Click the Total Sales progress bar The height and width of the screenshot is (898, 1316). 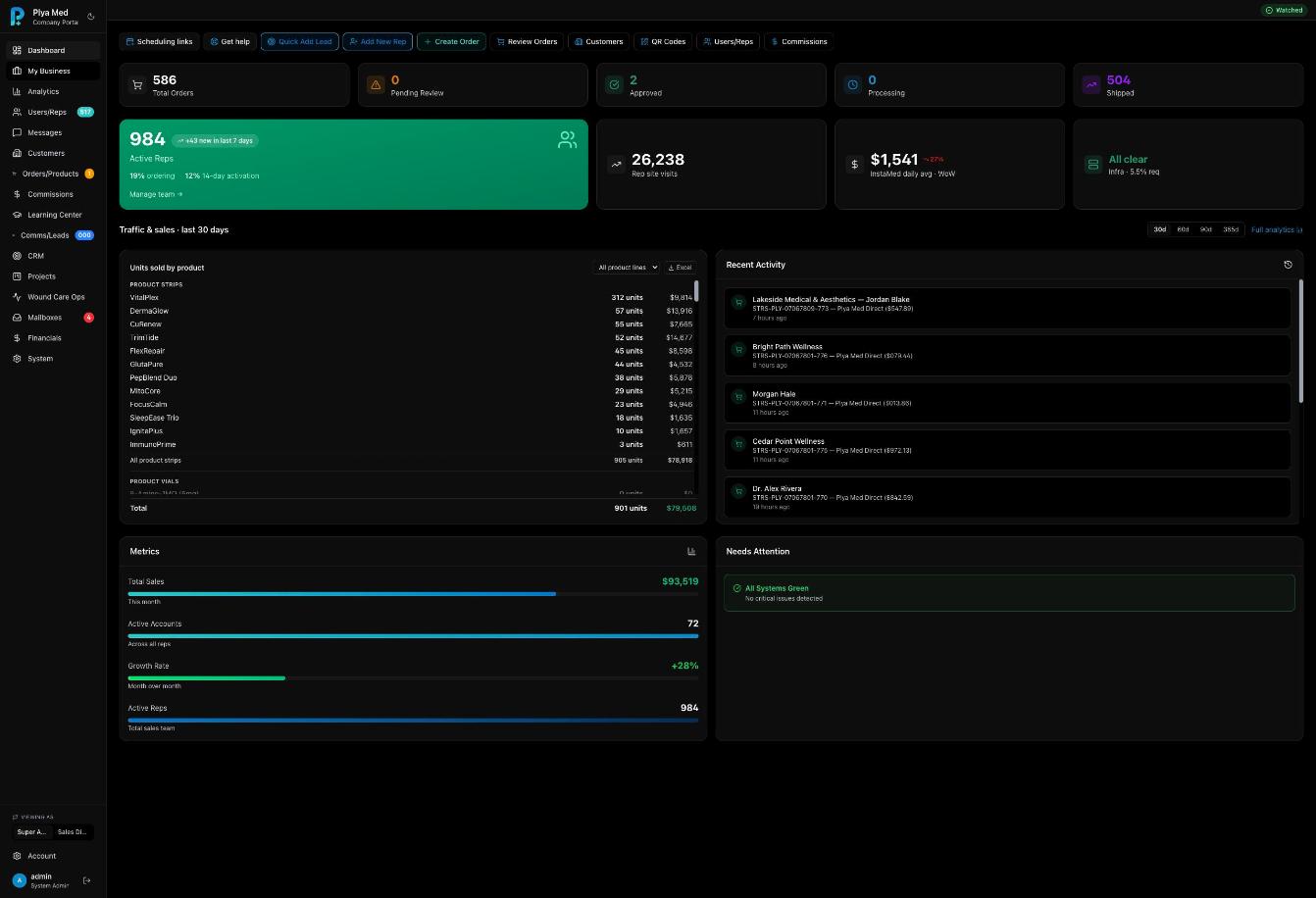point(413,594)
